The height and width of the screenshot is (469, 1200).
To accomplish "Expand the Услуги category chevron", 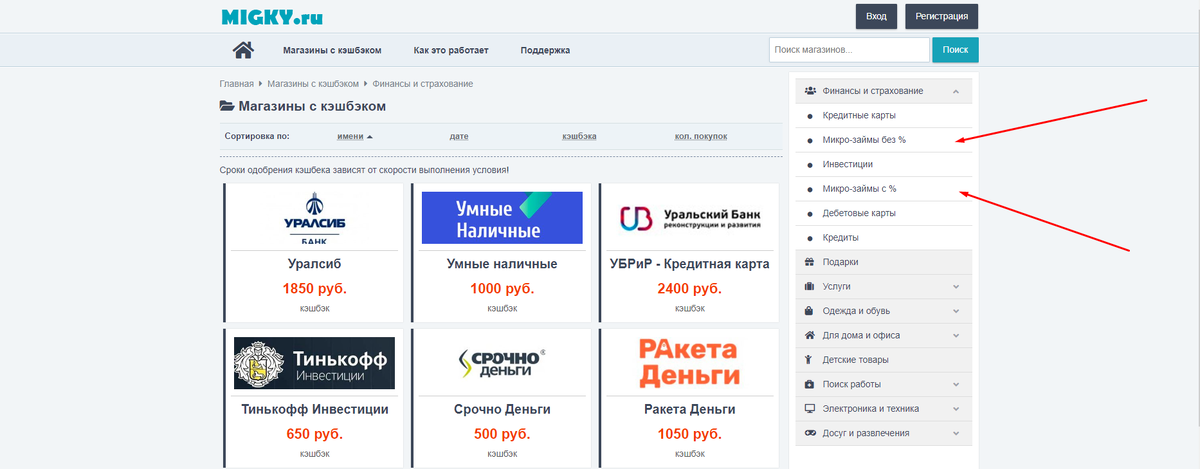I will tap(956, 286).
